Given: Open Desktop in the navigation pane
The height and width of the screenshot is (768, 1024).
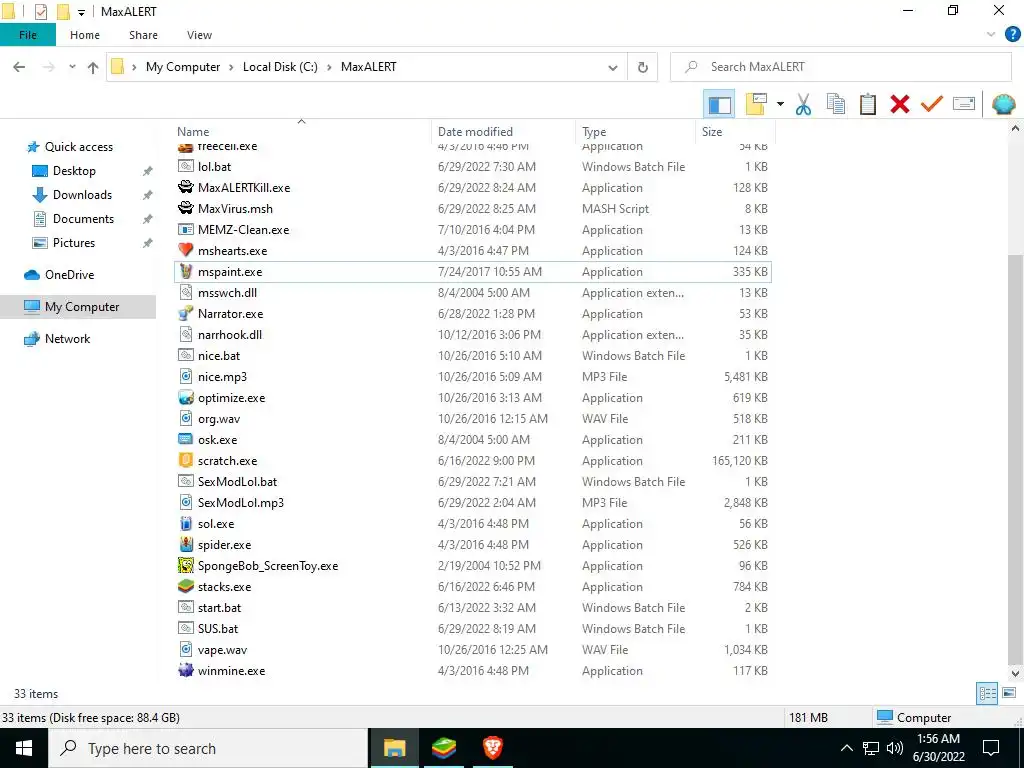Looking at the screenshot, I should tap(74, 170).
